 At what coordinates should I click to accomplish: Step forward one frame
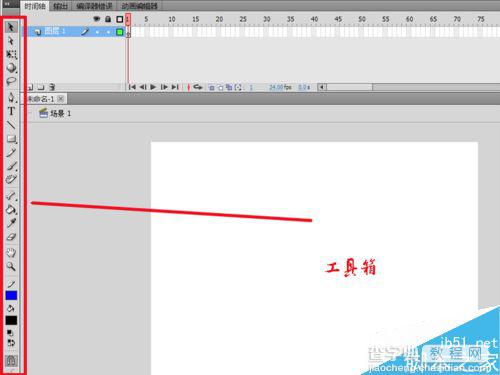164,87
